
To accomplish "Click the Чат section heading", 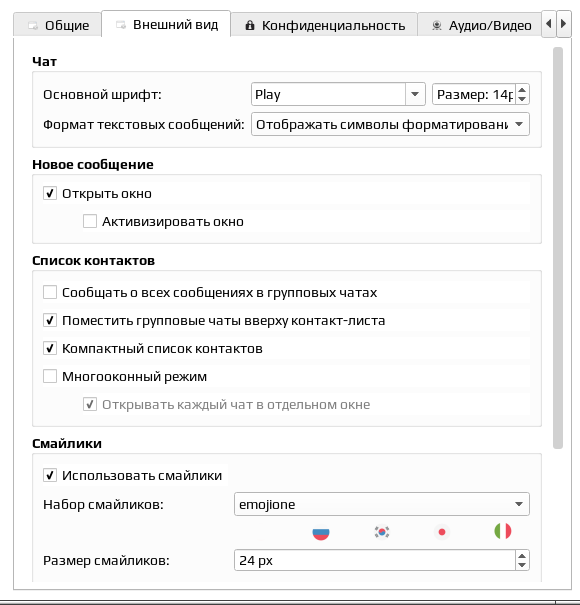I will [44, 61].
